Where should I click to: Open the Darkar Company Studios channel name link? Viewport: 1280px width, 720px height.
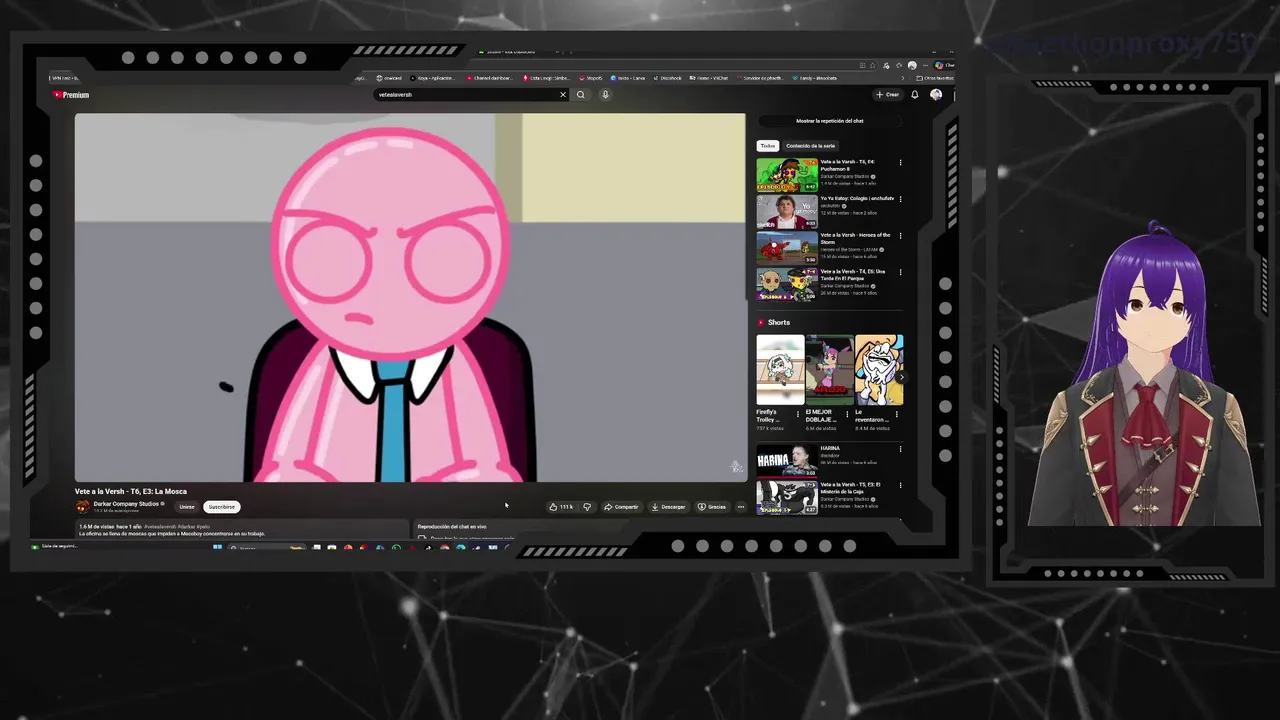pyautogui.click(x=126, y=504)
